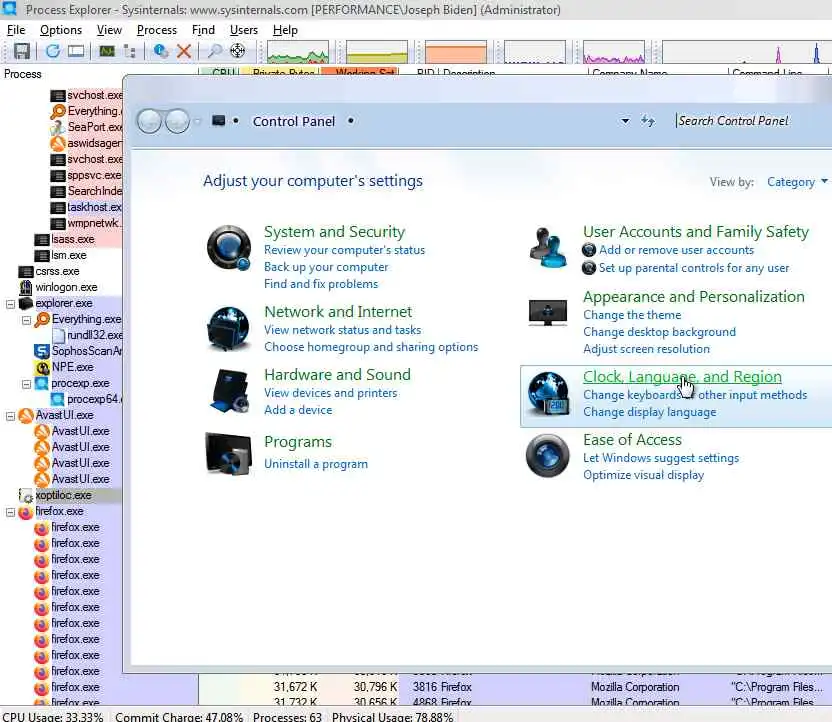Collapse the Everything.exe node under explorer.exe

[26, 320]
